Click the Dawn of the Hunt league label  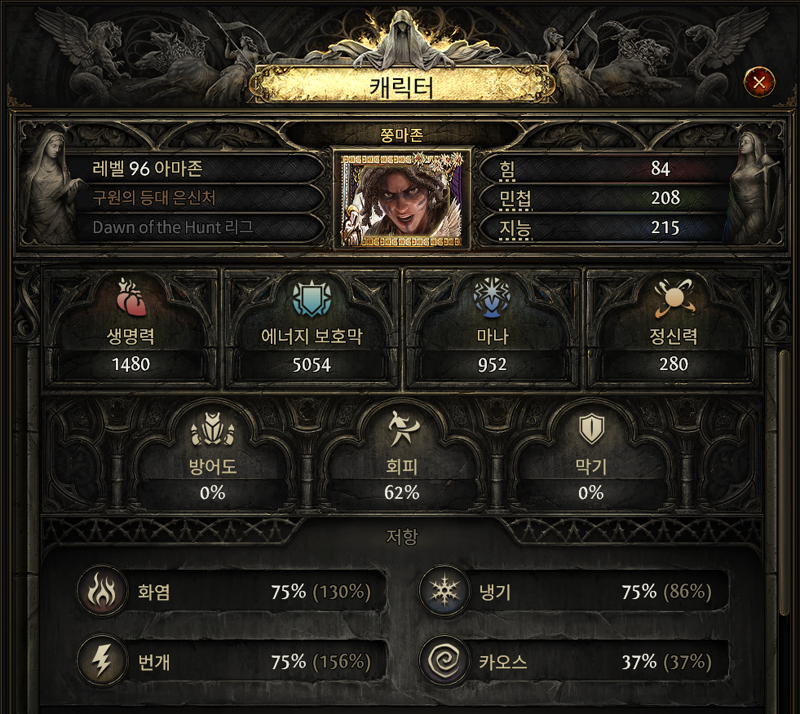point(173,227)
